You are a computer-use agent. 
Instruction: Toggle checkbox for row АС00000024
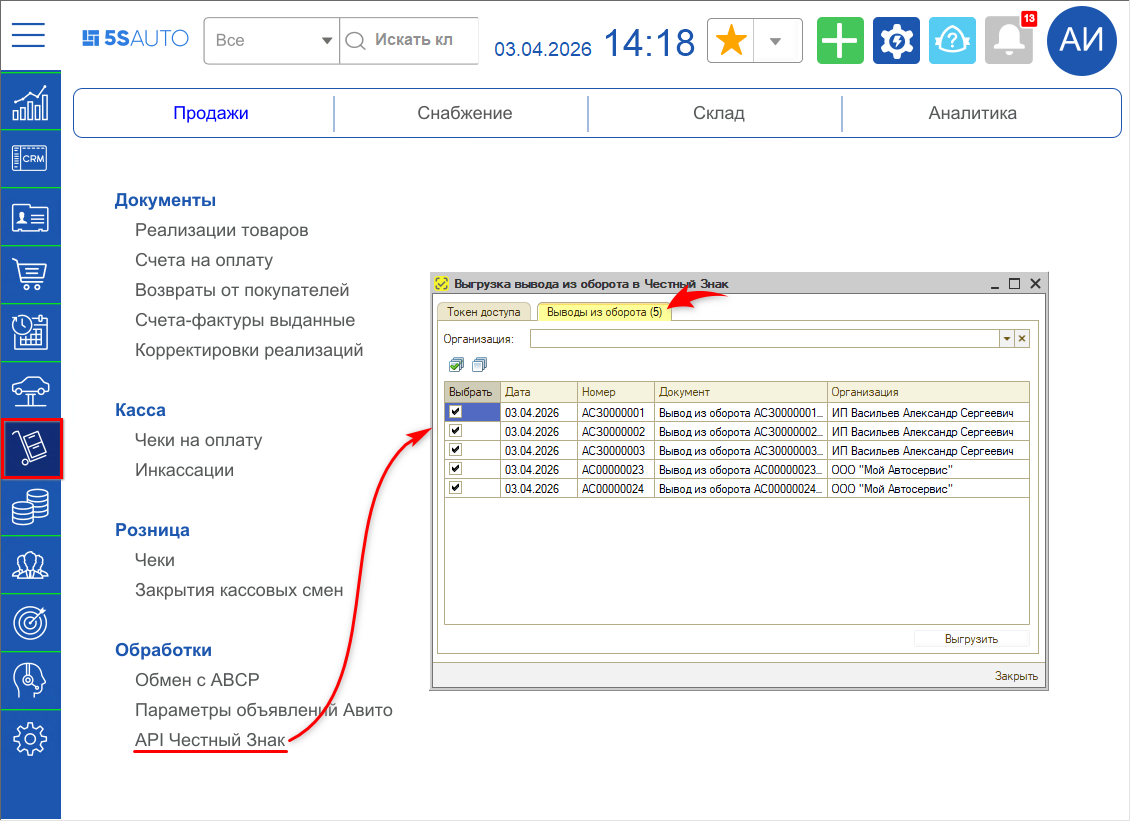click(456, 487)
